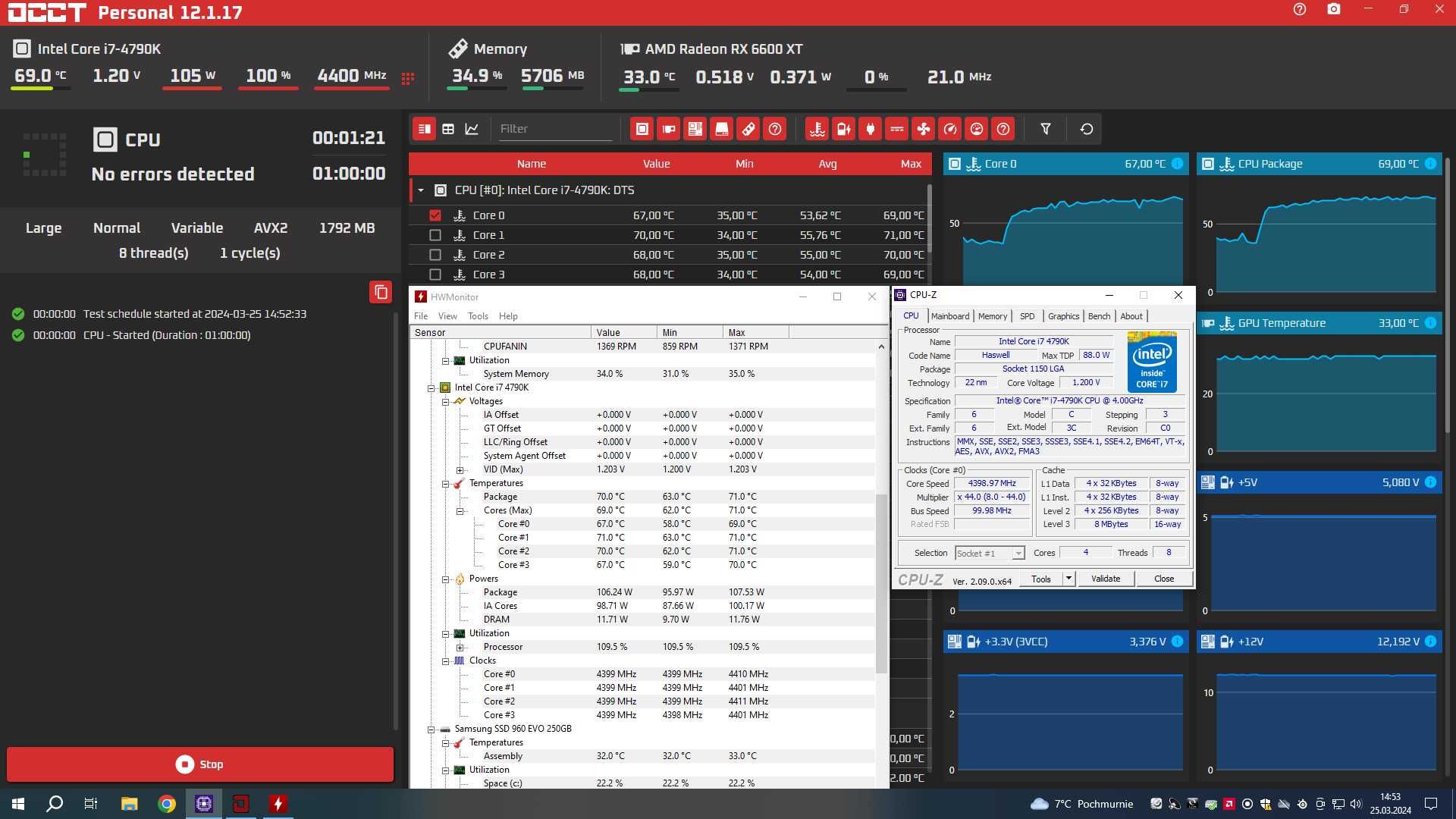Switch to the SPD tab in CPU-Z
This screenshot has height=819, width=1456.
(1027, 316)
